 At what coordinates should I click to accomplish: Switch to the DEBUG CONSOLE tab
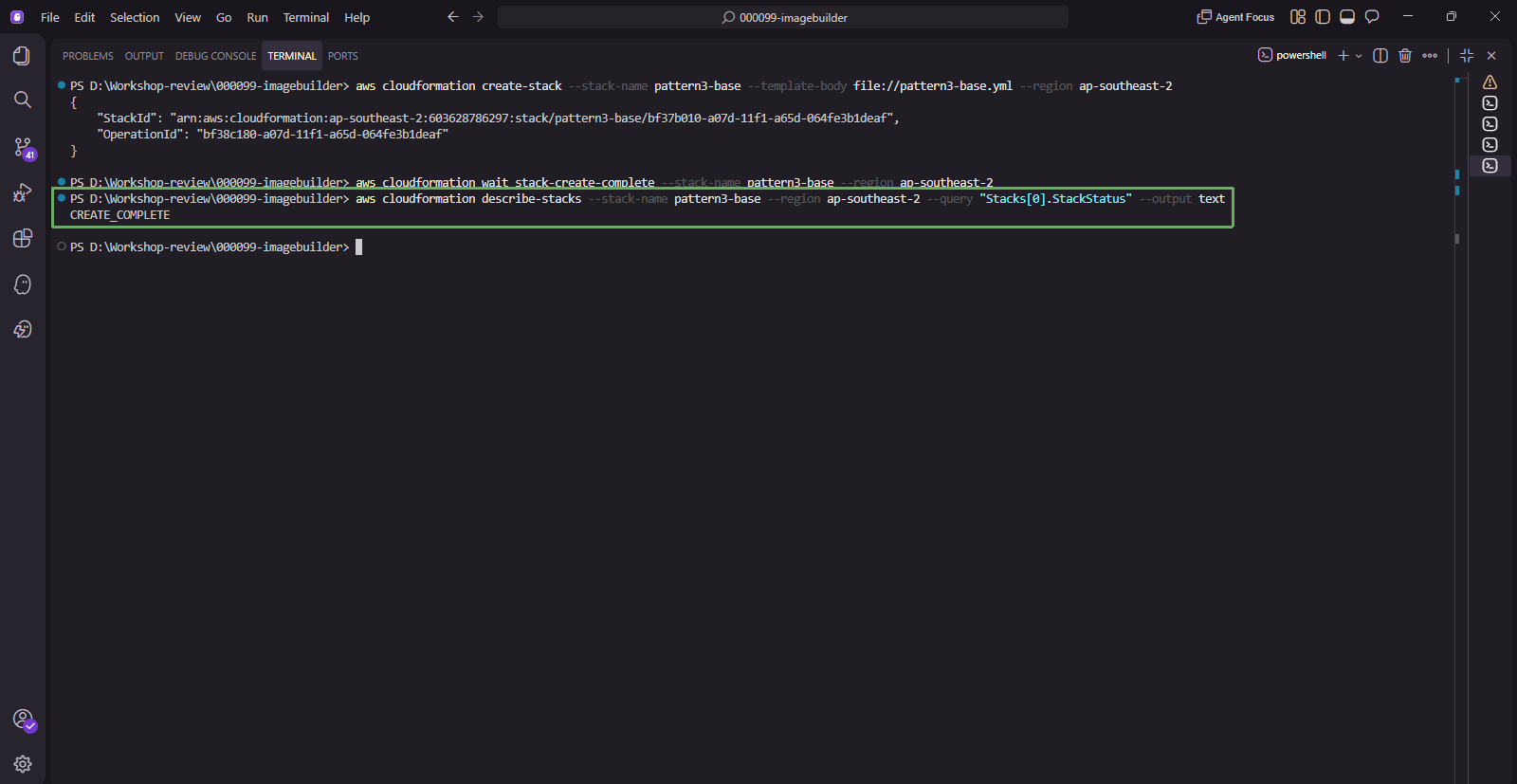215,56
